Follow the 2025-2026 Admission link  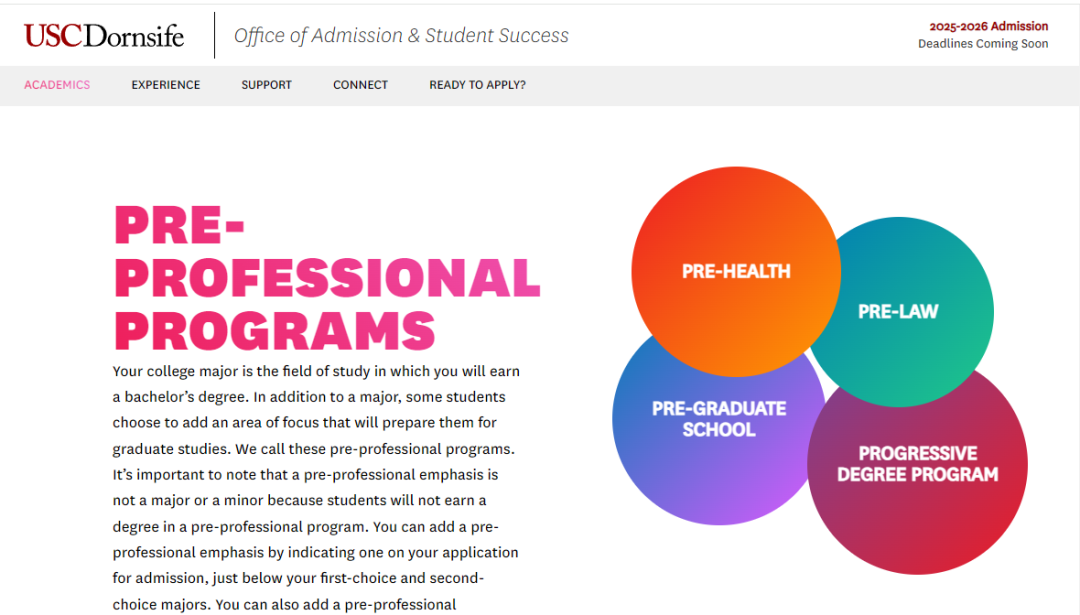click(x=988, y=26)
